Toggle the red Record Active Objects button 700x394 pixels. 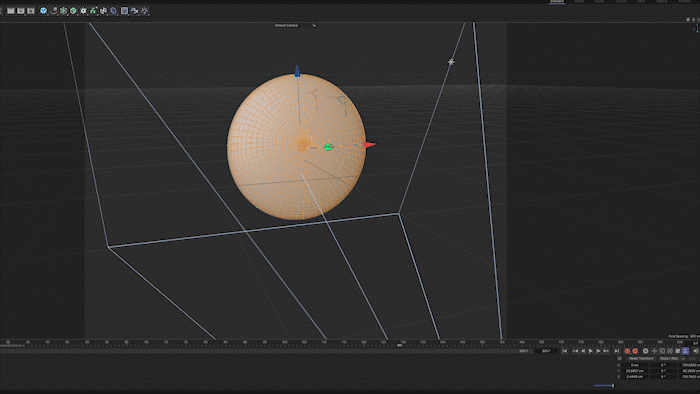coord(627,351)
